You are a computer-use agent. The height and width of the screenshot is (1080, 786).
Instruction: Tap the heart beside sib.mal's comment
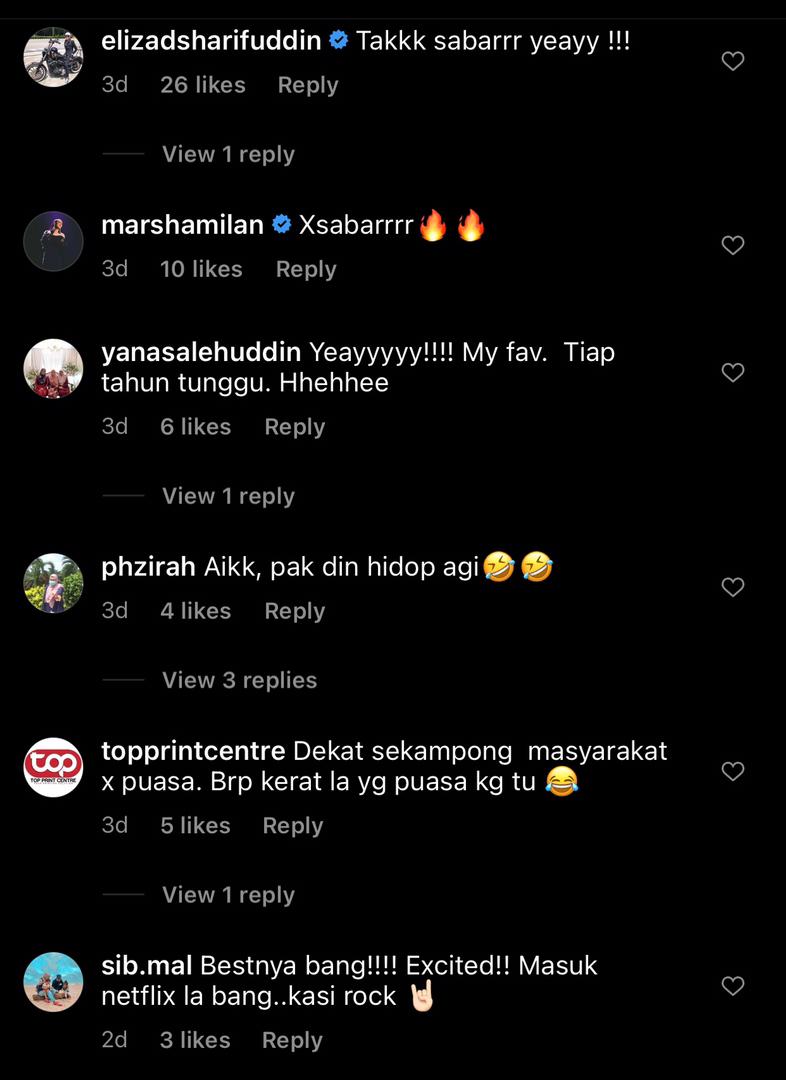[x=732, y=986]
